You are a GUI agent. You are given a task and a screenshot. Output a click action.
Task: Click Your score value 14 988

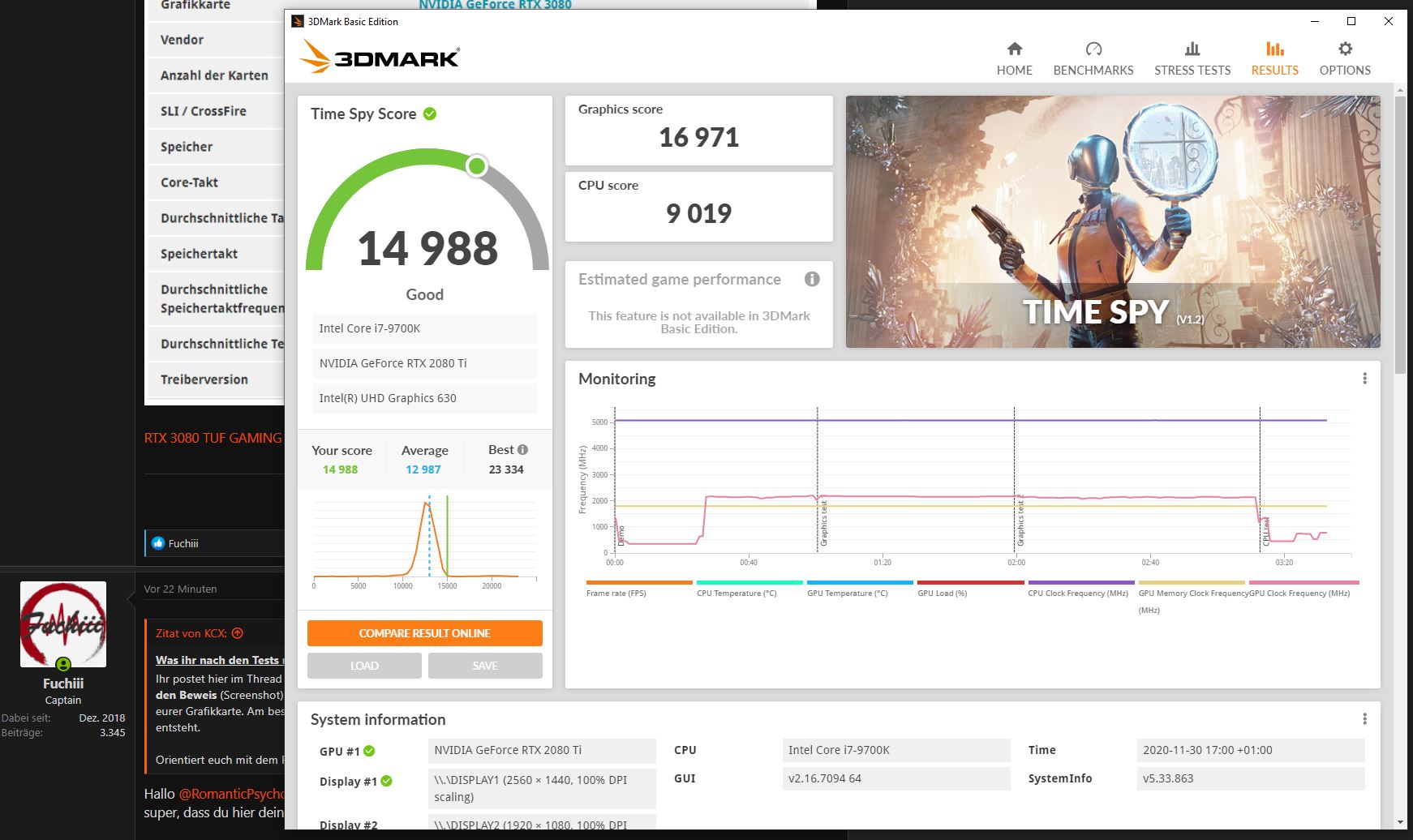340,469
